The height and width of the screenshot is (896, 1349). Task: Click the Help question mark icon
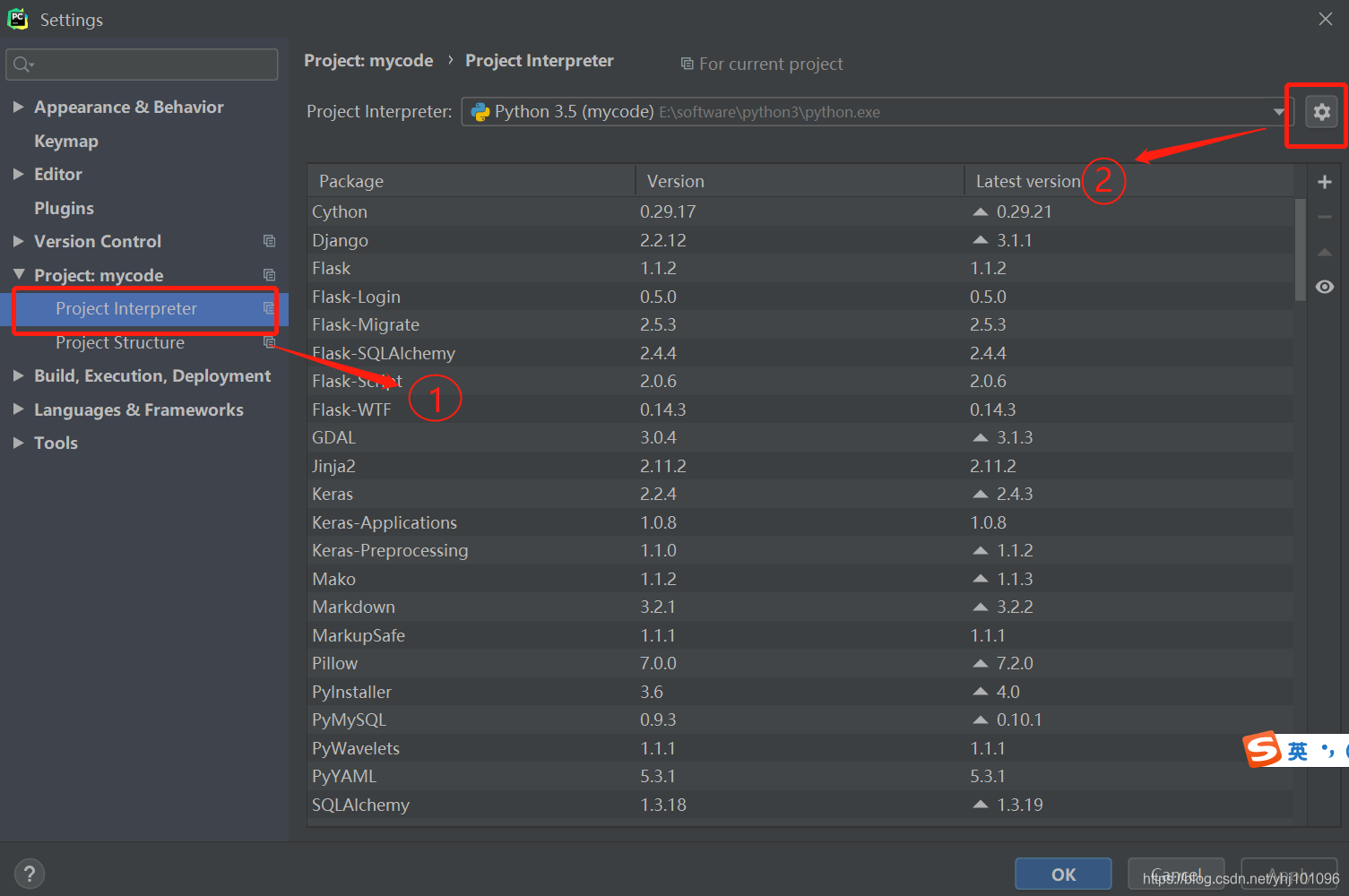pos(29,873)
